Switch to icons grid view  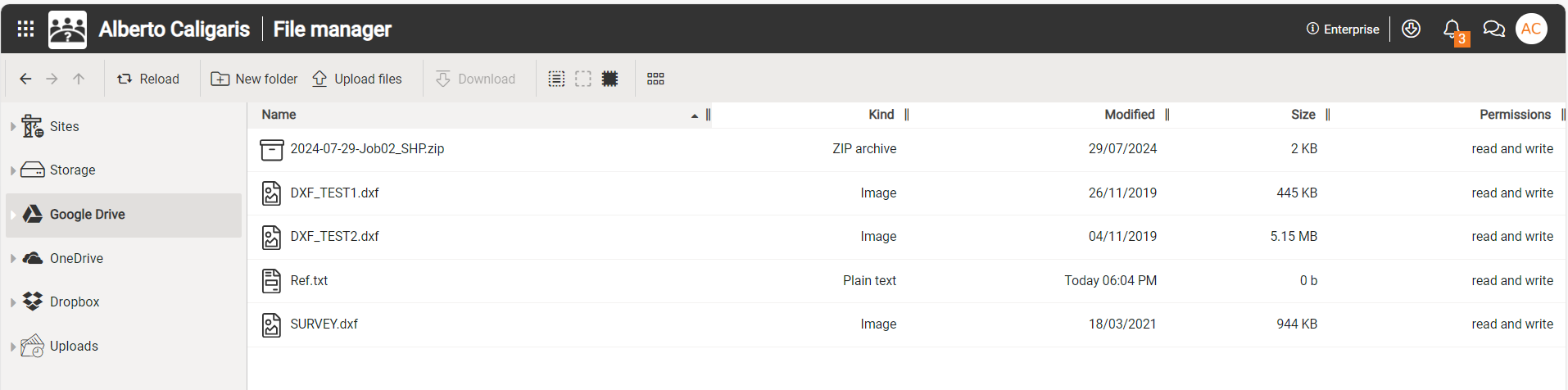pos(655,79)
